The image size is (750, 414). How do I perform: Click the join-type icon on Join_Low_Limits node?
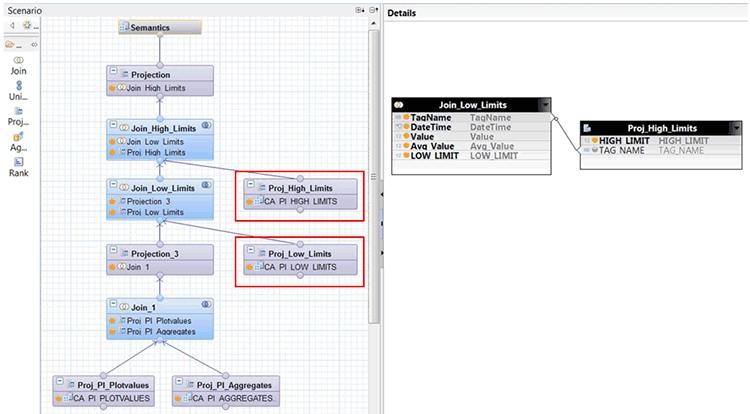click(x=205, y=184)
